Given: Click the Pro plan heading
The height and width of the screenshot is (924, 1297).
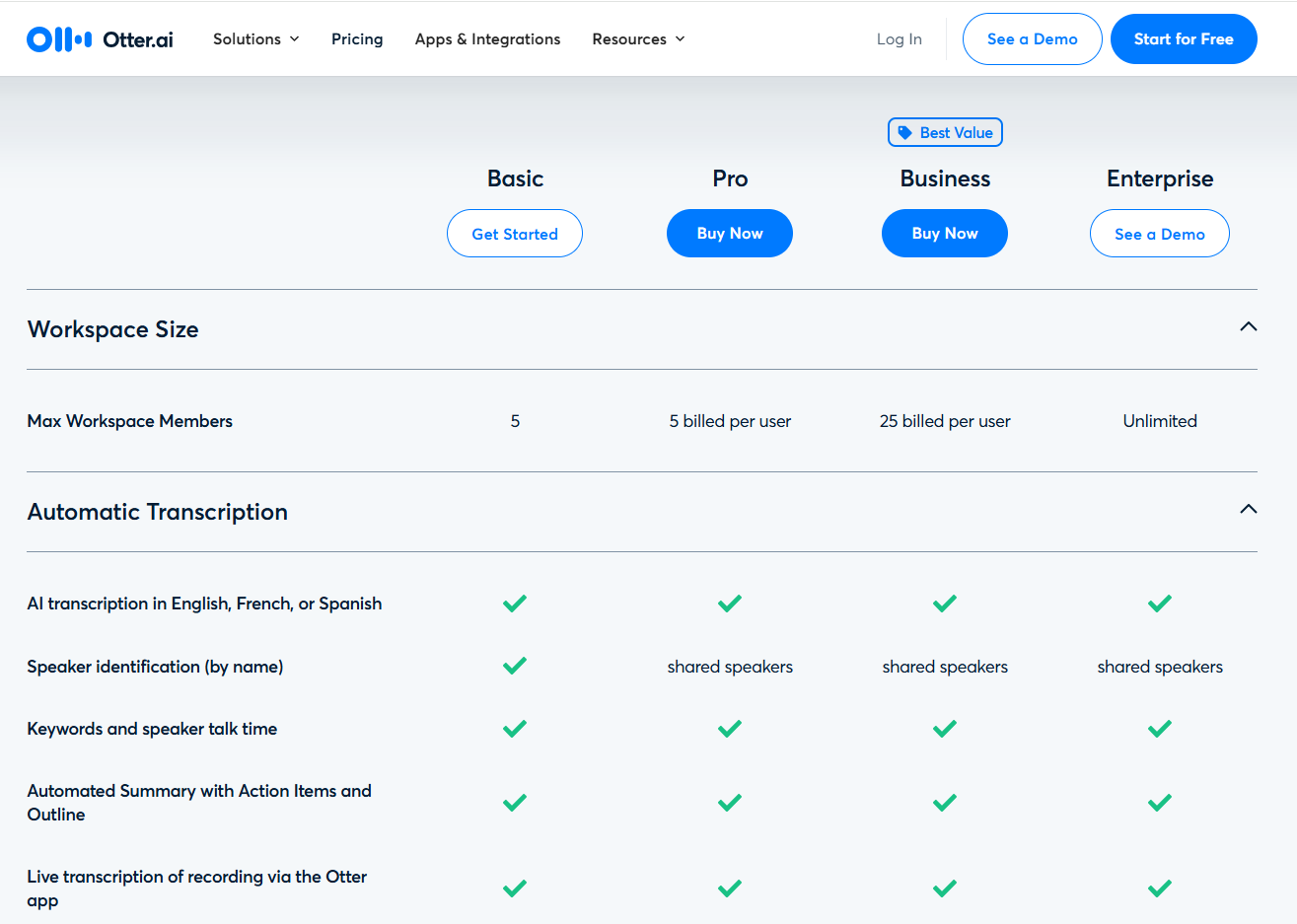Looking at the screenshot, I should pyautogui.click(x=730, y=178).
